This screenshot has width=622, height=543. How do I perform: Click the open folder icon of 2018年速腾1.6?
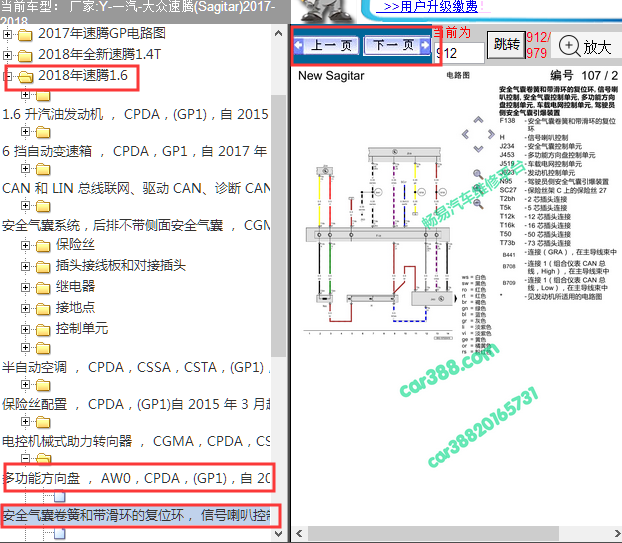pos(25,77)
